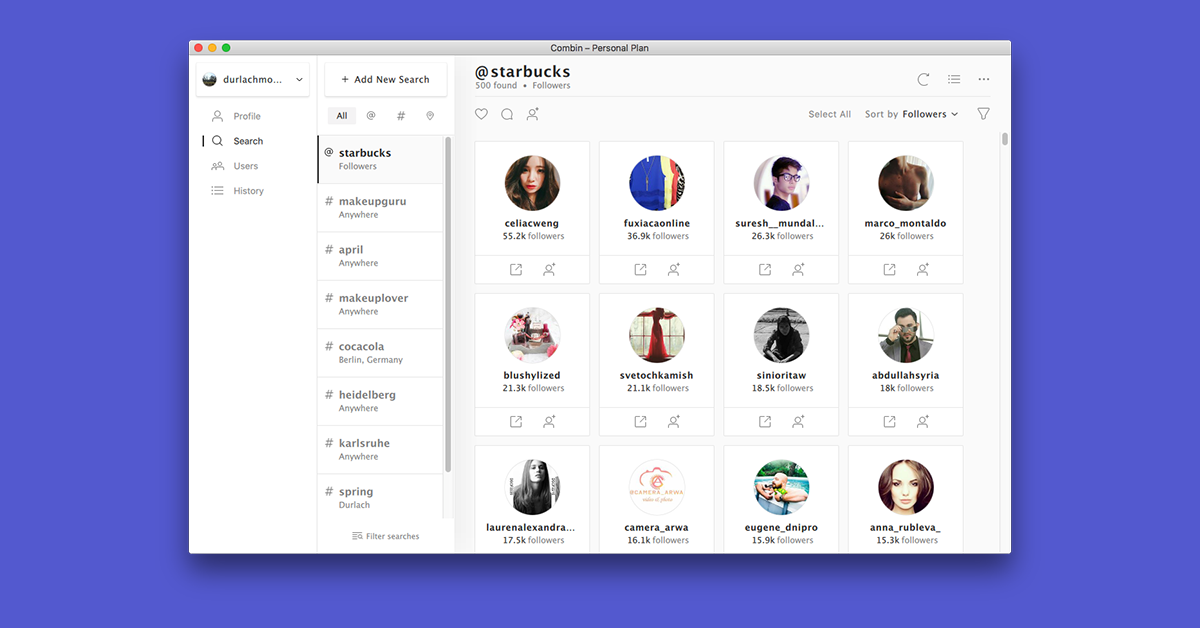Open sinioritaw's external link icon
Image resolution: width=1200 pixels, height=628 pixels.
point(765,421)
